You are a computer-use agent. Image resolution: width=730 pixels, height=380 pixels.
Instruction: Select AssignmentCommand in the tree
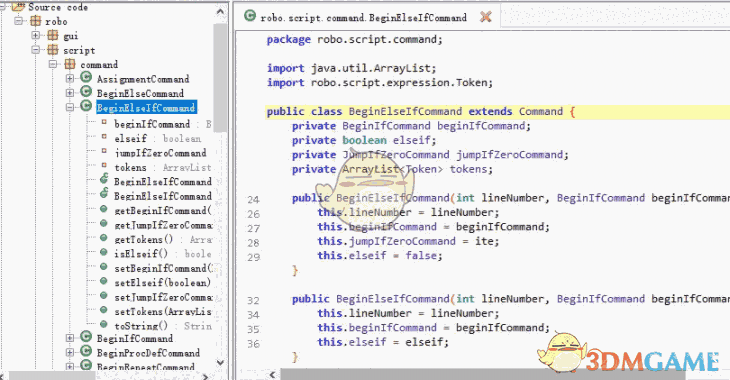pyautogui.click(x=143, y=79)
